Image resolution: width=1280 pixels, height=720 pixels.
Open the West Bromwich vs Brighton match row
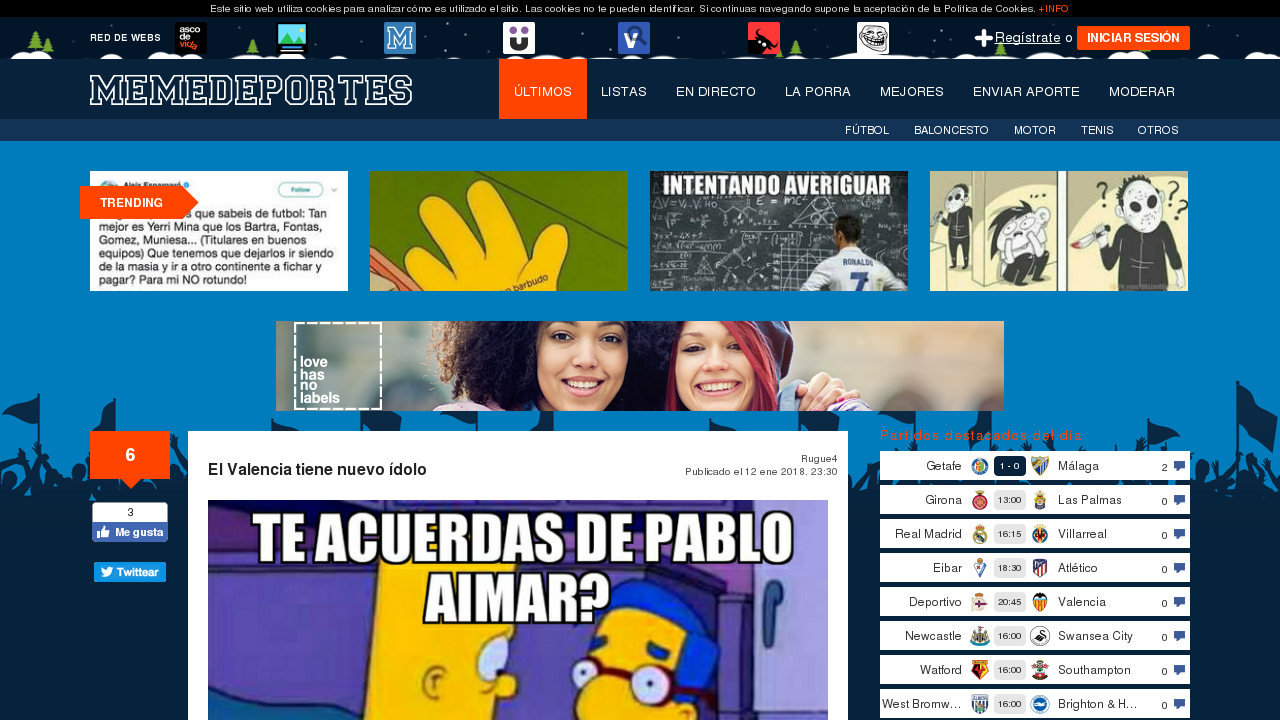click(1035, 704)
